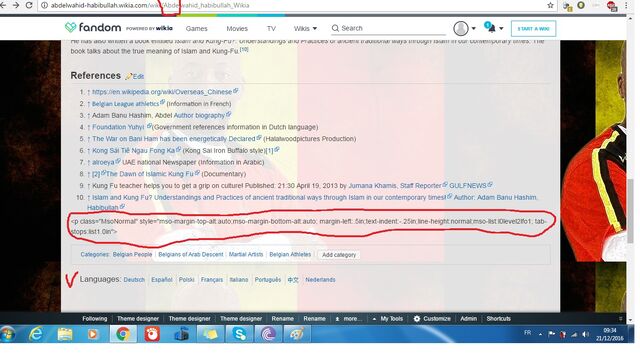Open Google Chrome in the taskbar
Viewport: 640px width, 360px height.
pyautogui.click(x=123, y=334)
